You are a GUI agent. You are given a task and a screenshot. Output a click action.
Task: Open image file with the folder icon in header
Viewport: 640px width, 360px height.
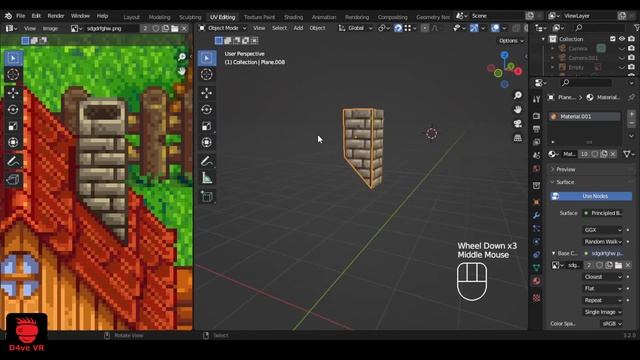click(175, 29)
